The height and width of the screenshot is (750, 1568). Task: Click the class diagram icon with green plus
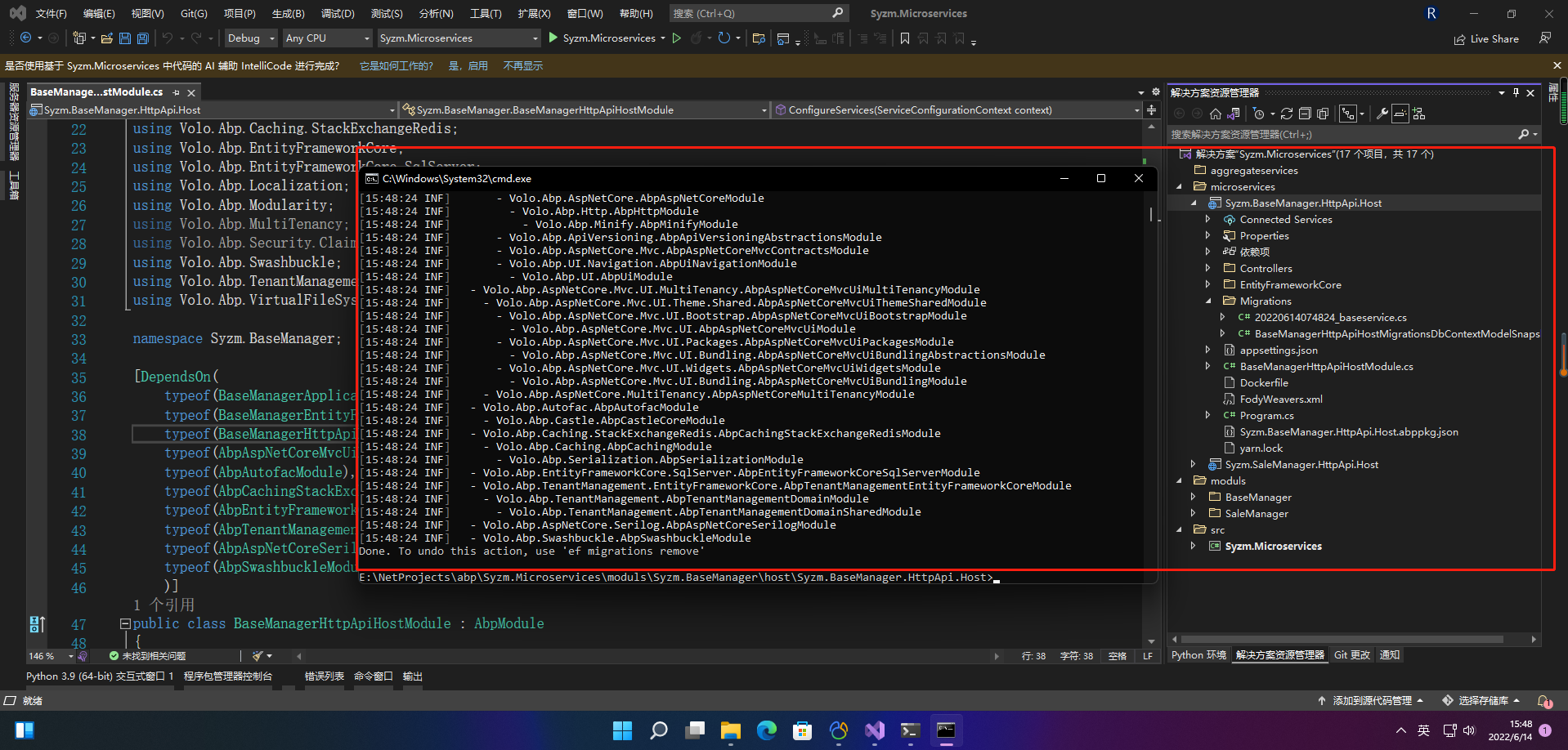coord(1418,114)
